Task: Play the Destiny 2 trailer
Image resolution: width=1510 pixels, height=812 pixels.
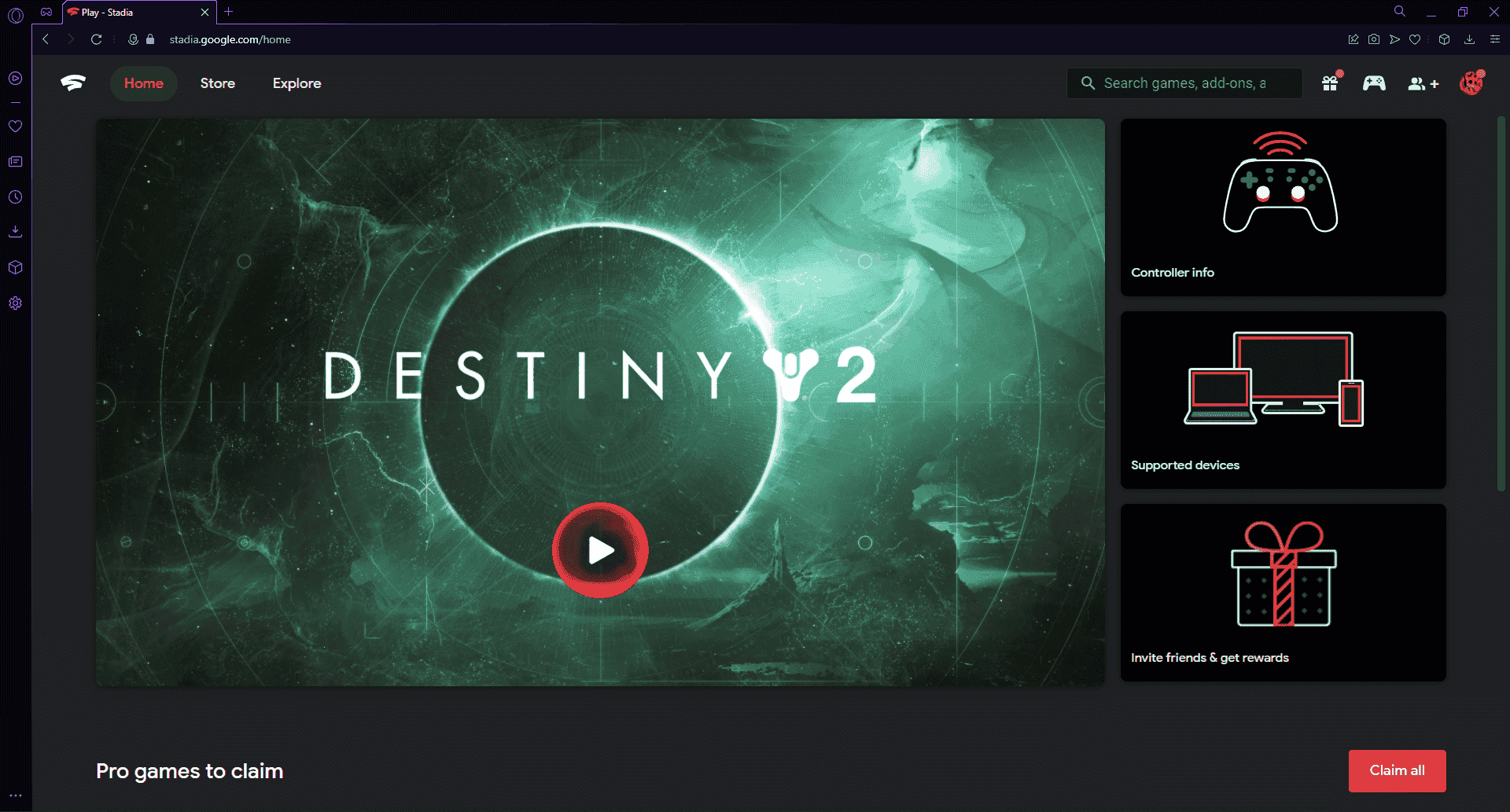Action: pyautogui.click(x=600, y=549)
